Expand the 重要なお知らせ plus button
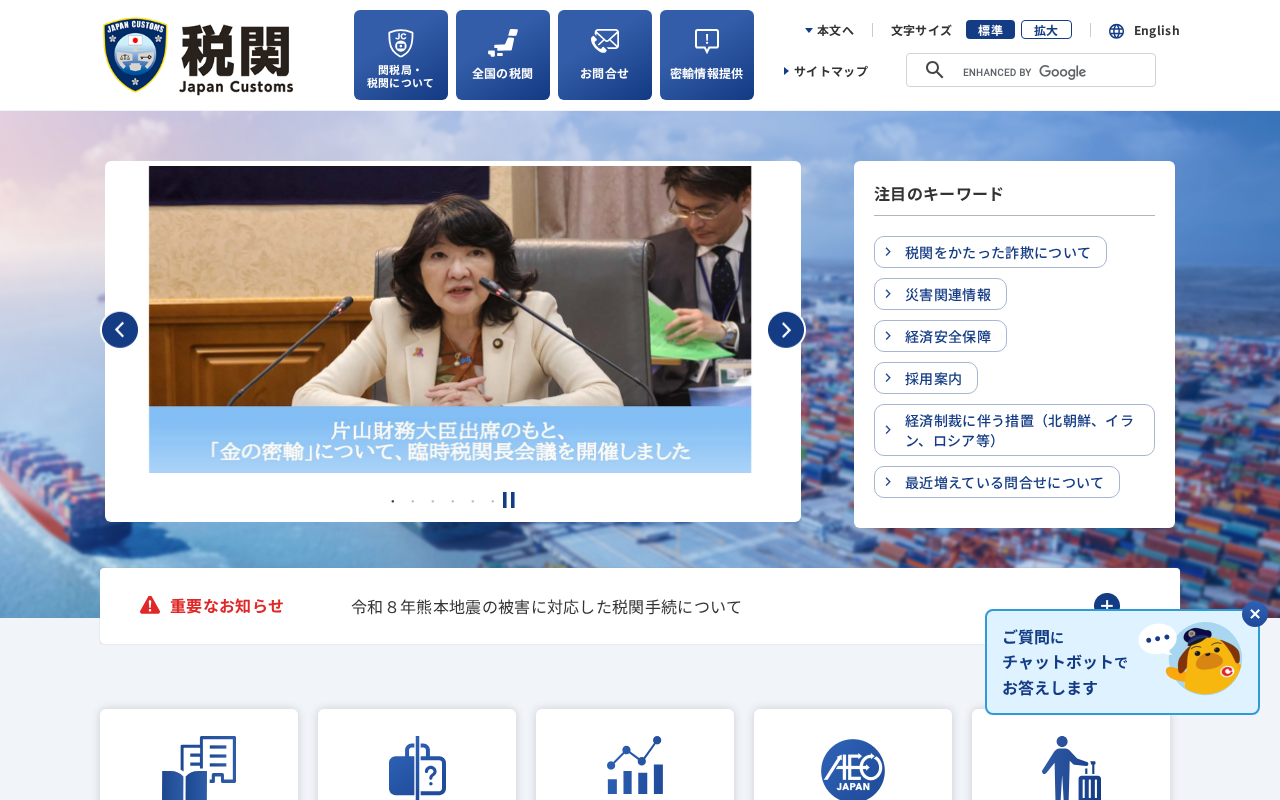 [x=1107, y=605]
